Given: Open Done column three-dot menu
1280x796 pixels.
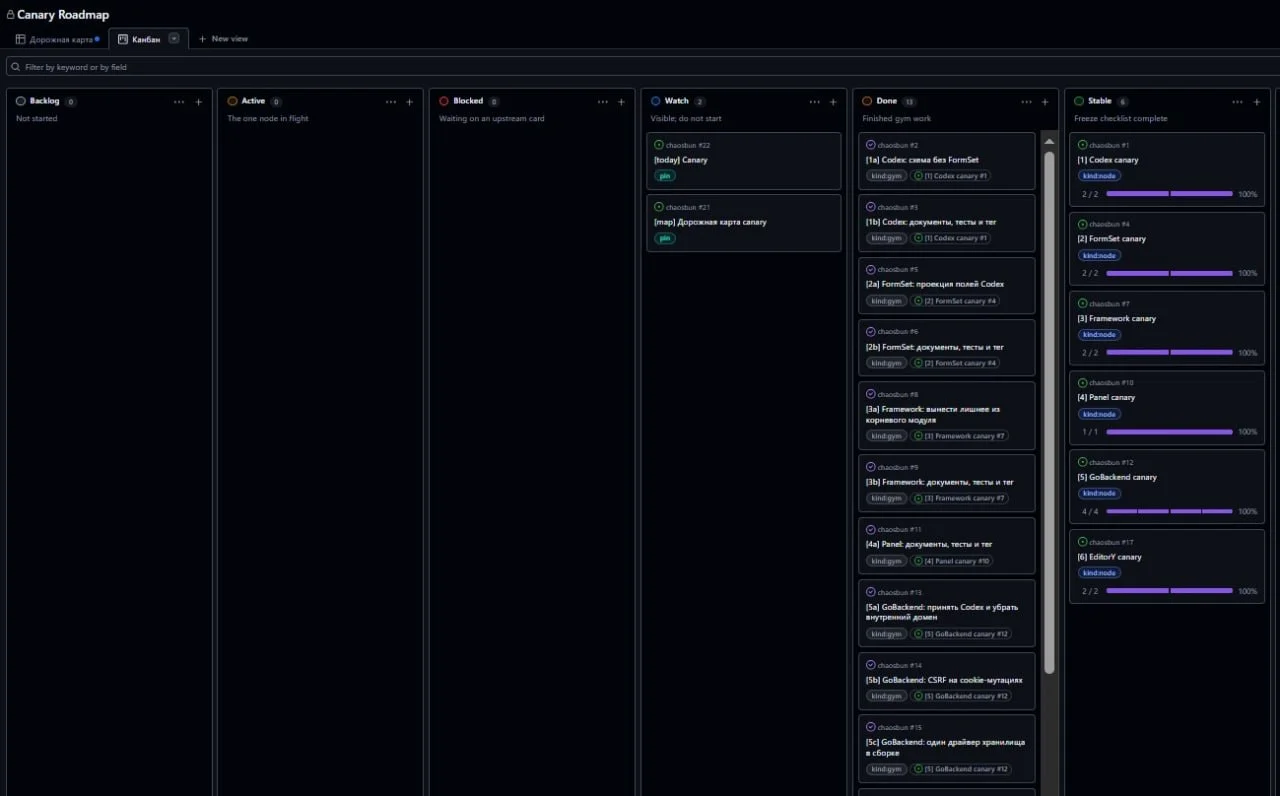Looking at the screenshot, I should click(x=1027, y=101).
